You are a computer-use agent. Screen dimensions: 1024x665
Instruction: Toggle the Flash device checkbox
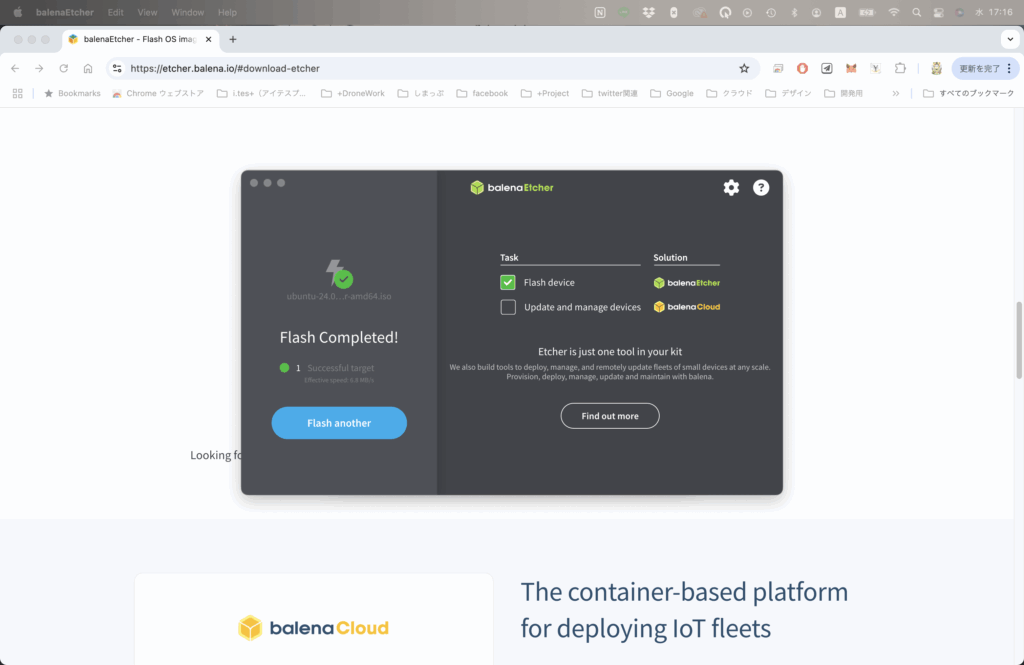coord(507,282)
